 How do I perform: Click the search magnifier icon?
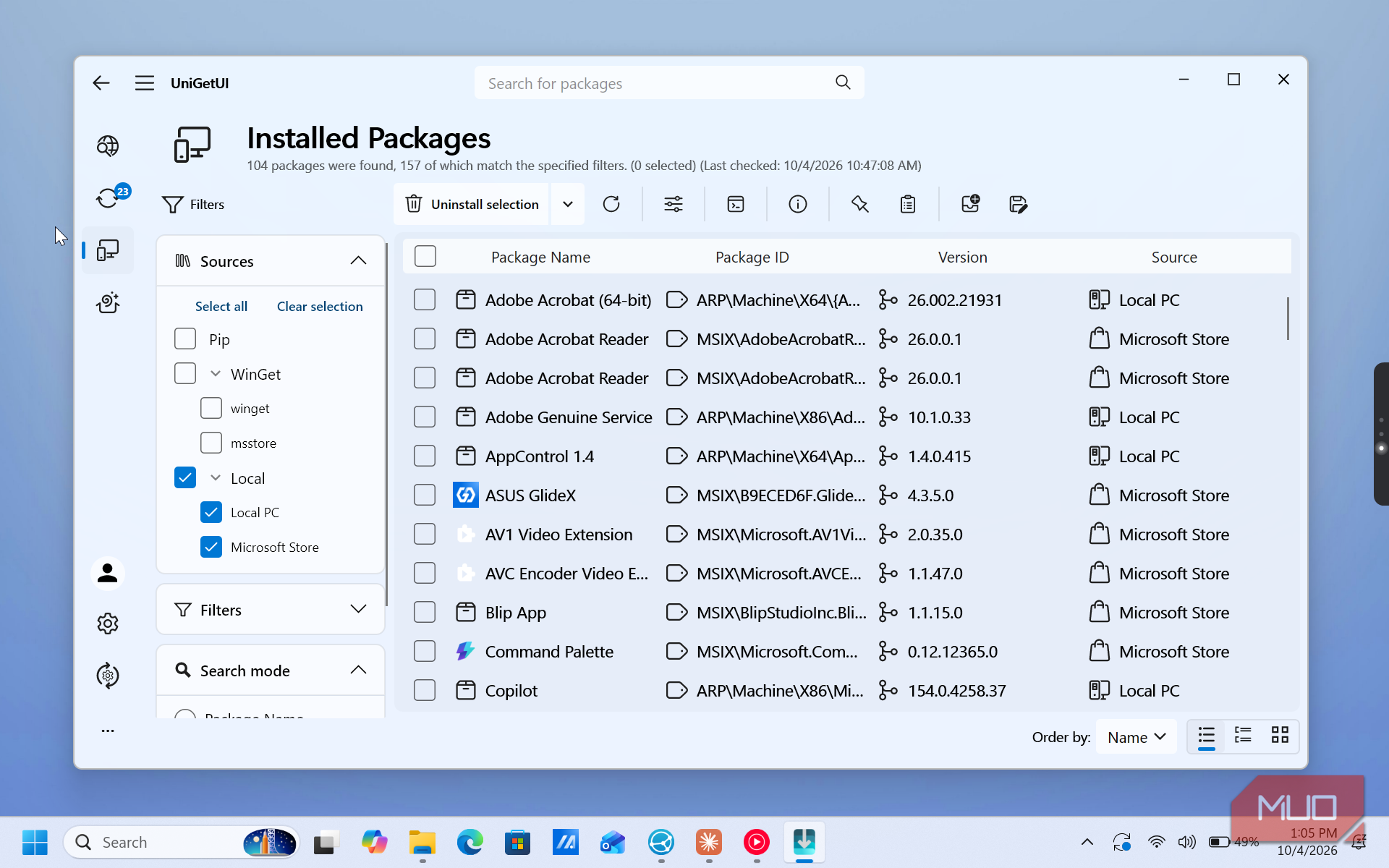coord(843,82)
